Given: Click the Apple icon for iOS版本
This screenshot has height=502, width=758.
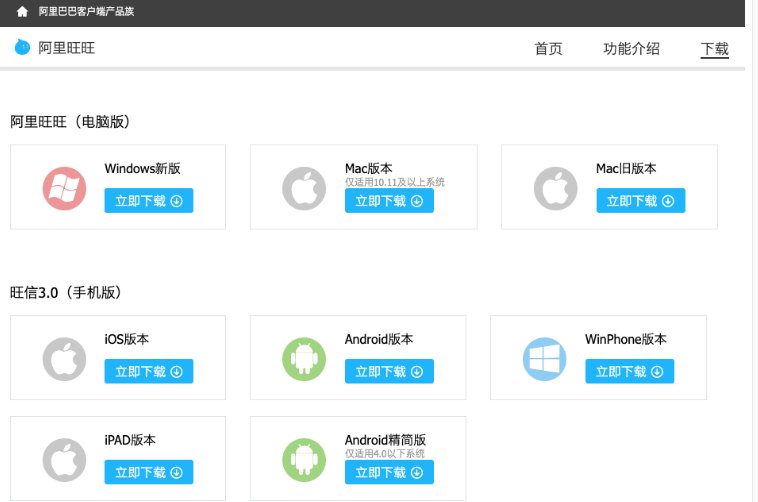Looking at the screenshot, I should click(64, 359).
